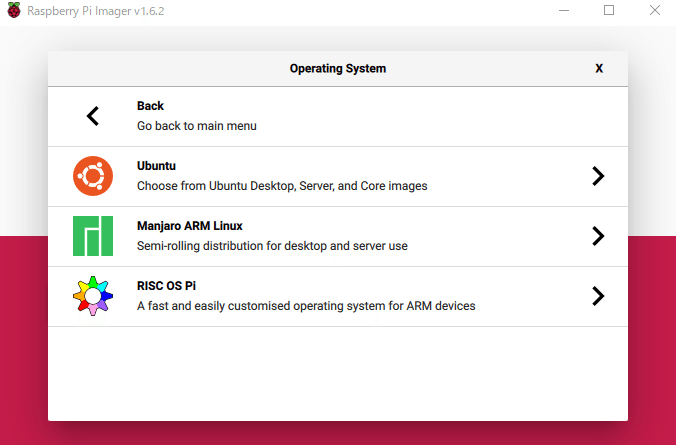The width and height of the screenshot is (676, 445).
Task: Open the Ubuntu entry title
Action: coord(156,166)
